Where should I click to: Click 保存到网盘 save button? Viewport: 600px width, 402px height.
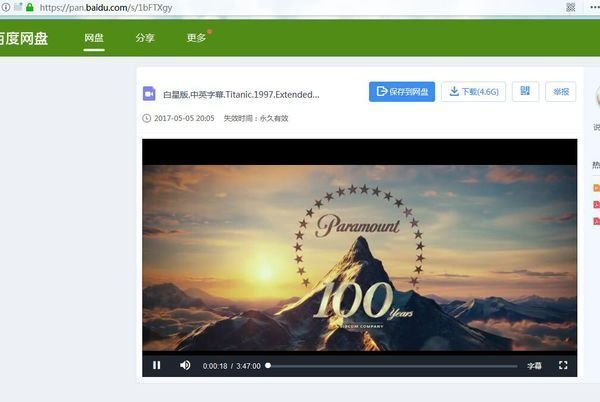(x=401, y=92)
